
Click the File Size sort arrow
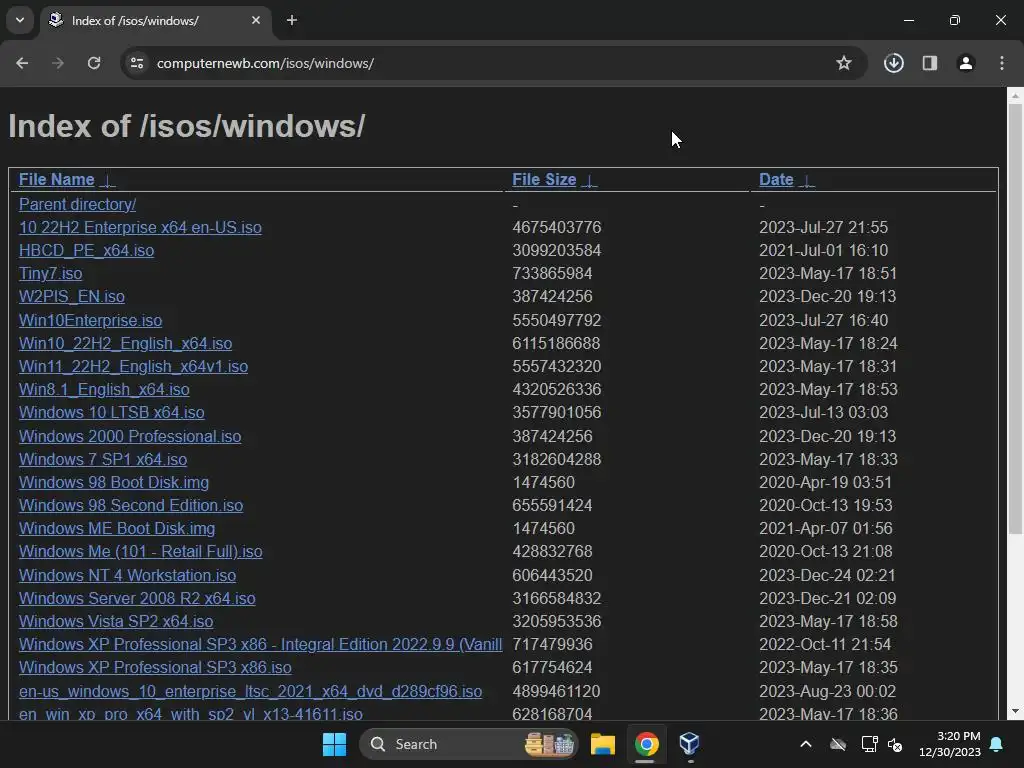point(589,181)
